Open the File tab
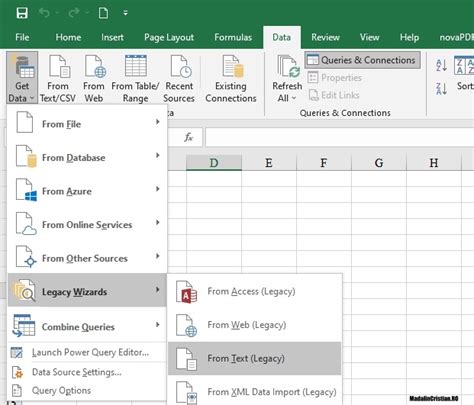 click(x=22, y=37)
